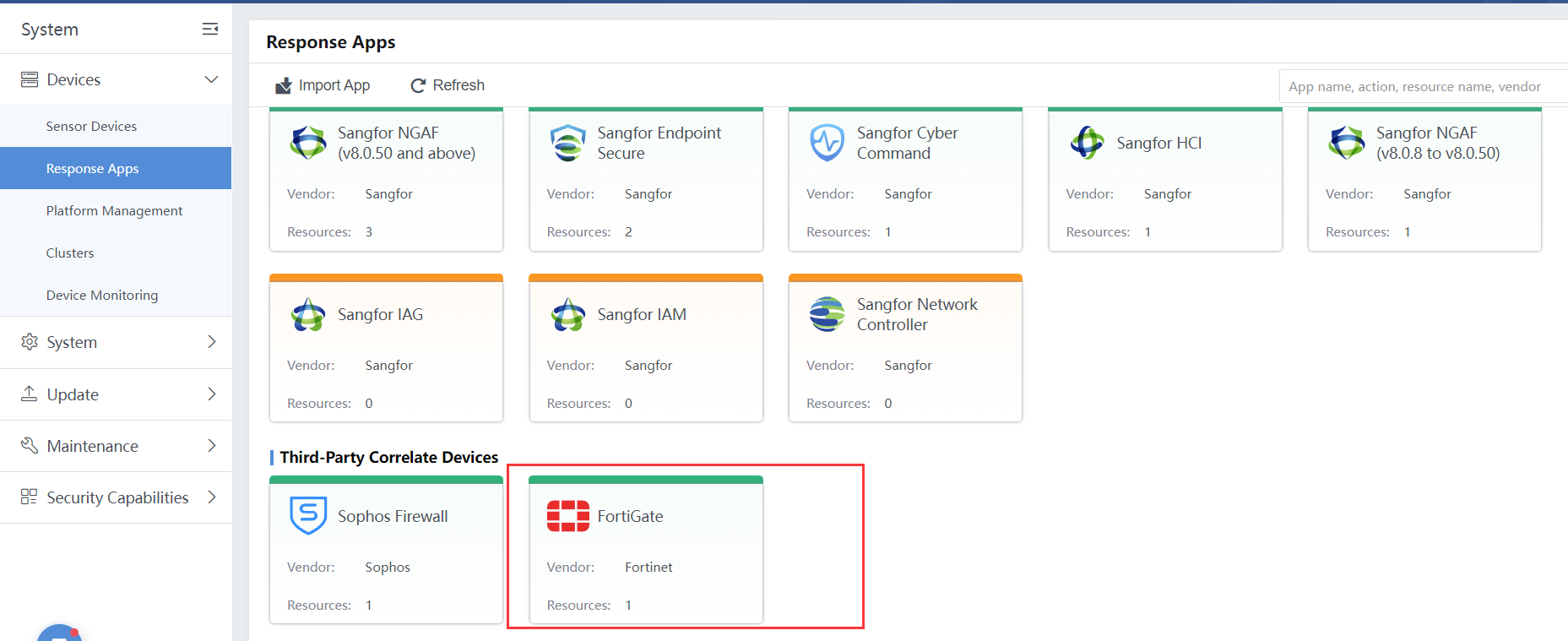This screenshot has width=1568, height=641.
Task: Open the Sangfor IAM app title
Action: click(x=642, y=314)
